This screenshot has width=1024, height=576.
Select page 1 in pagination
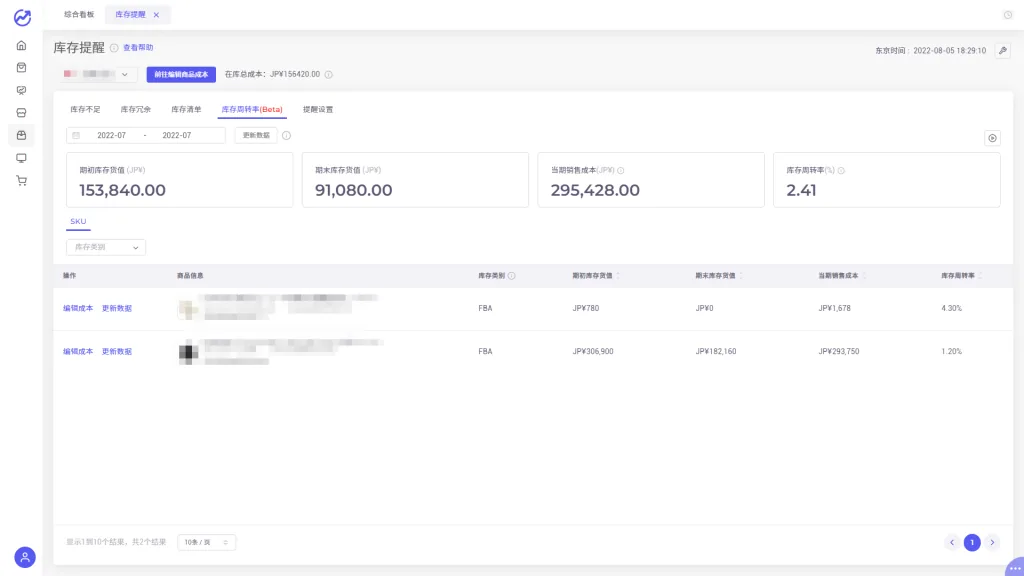point(972,543)
